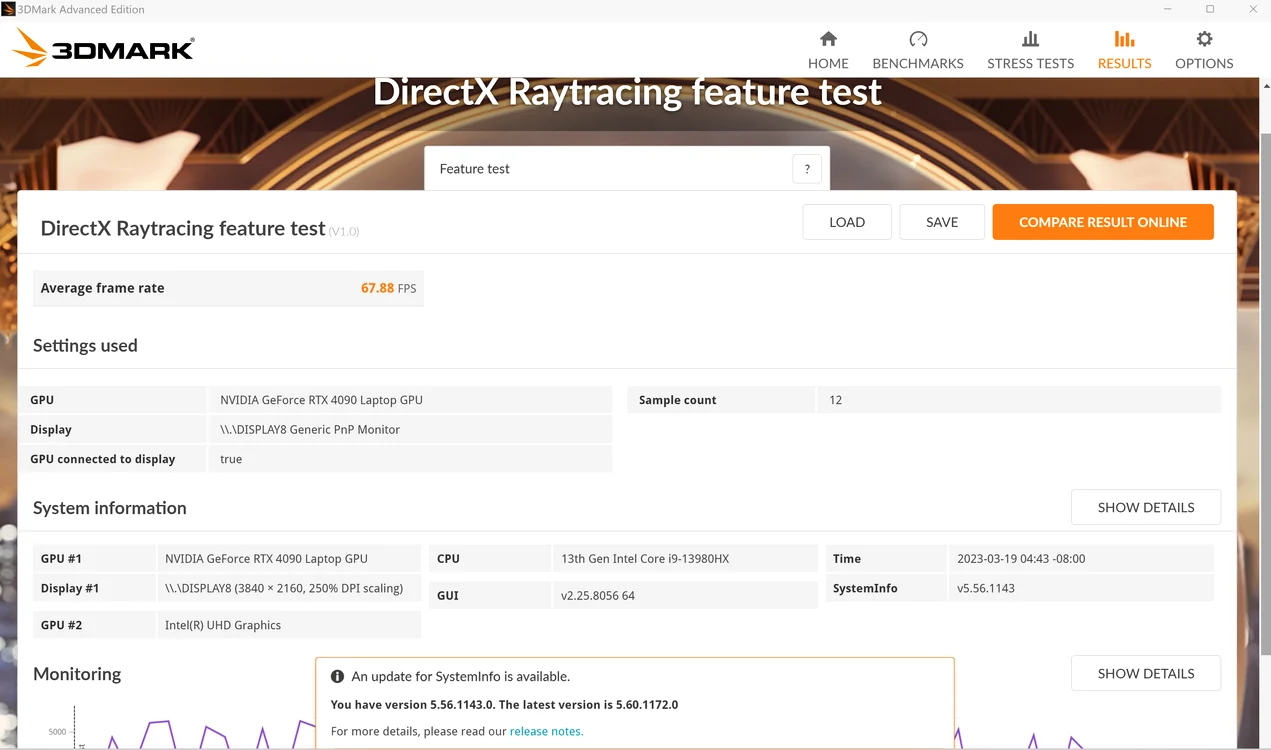Show details for System information

click(x=1146, y=507)
